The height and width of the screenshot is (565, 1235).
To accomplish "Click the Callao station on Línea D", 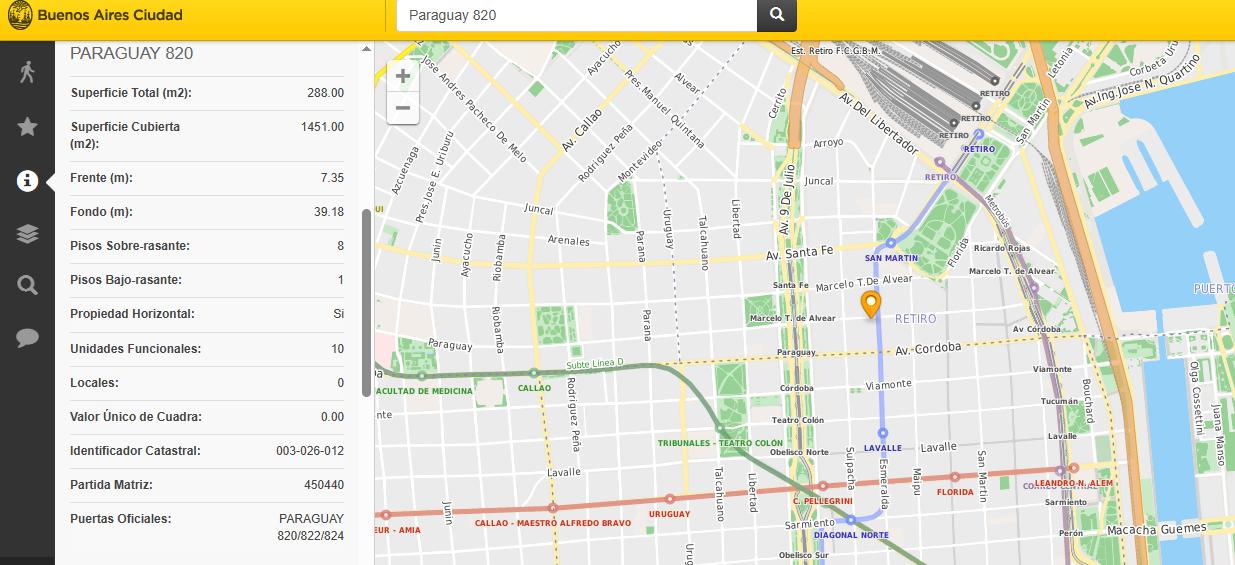I will click(x=534, y=374).
